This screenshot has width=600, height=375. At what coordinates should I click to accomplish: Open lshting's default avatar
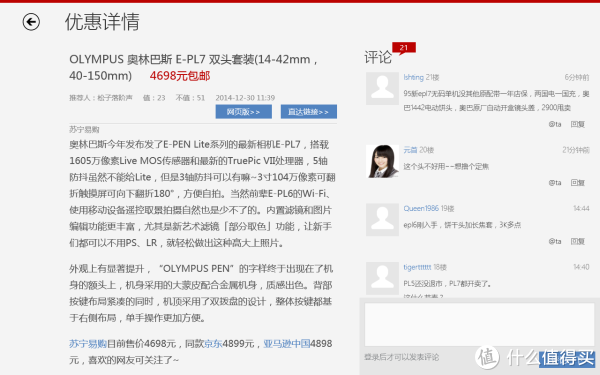(x=382, y=88)
